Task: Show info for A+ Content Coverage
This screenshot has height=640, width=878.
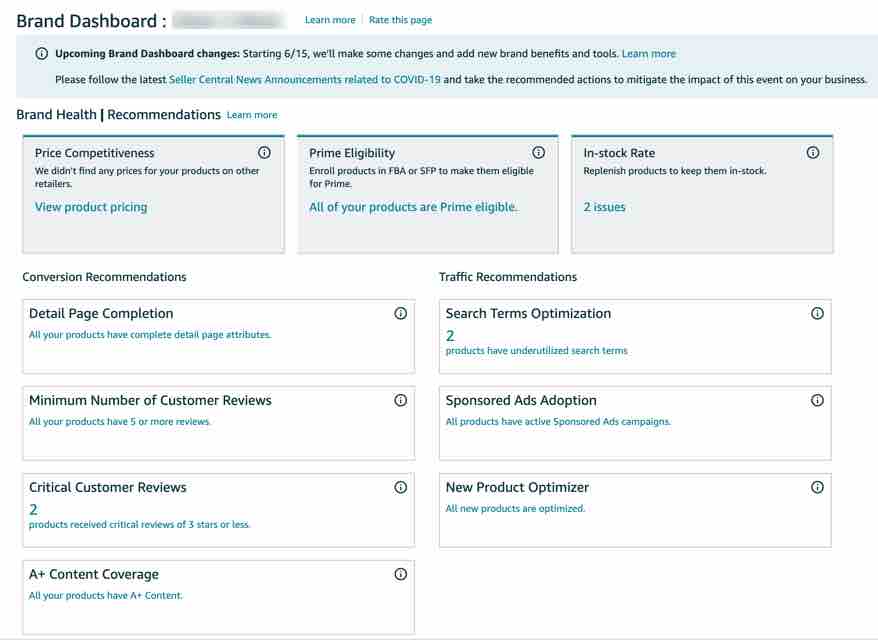Action: tap(401, 575)
